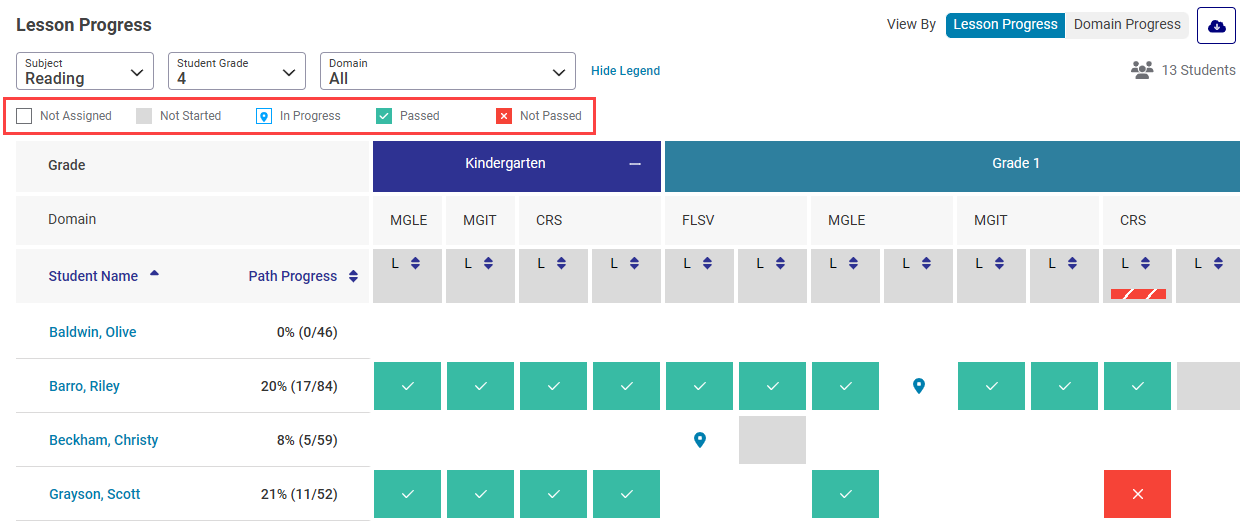Click Scott Grayson's red not-passed X cell
This screenshot has width=1246, height=522.
[1137, 494]
